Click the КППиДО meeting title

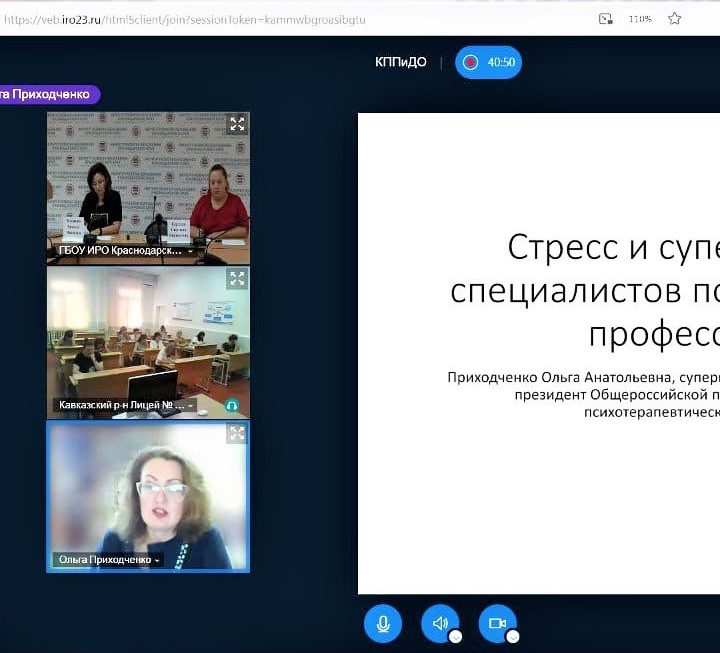(x=401, y=62)
